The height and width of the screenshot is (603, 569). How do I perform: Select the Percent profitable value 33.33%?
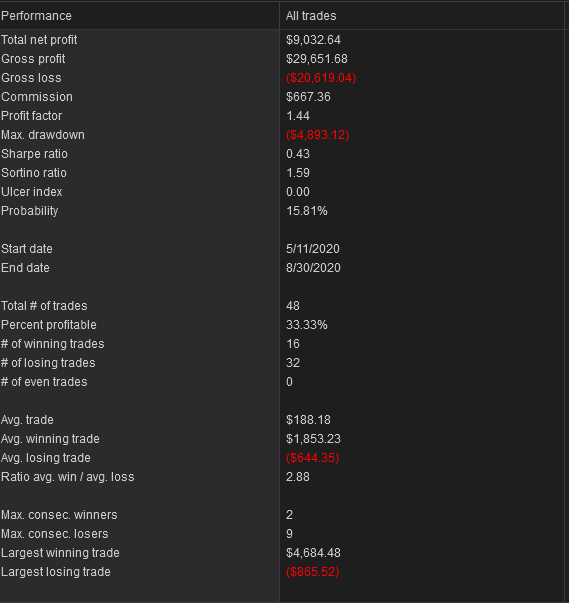pyautogui.click(x=307, y=325)
